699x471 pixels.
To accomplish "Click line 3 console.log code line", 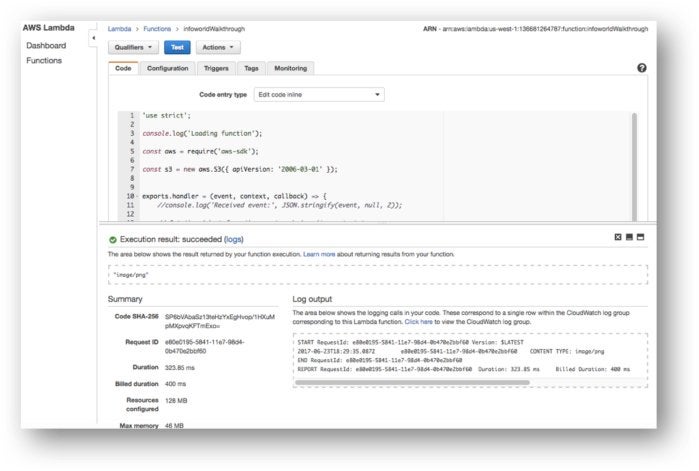I will coord(202,133).
